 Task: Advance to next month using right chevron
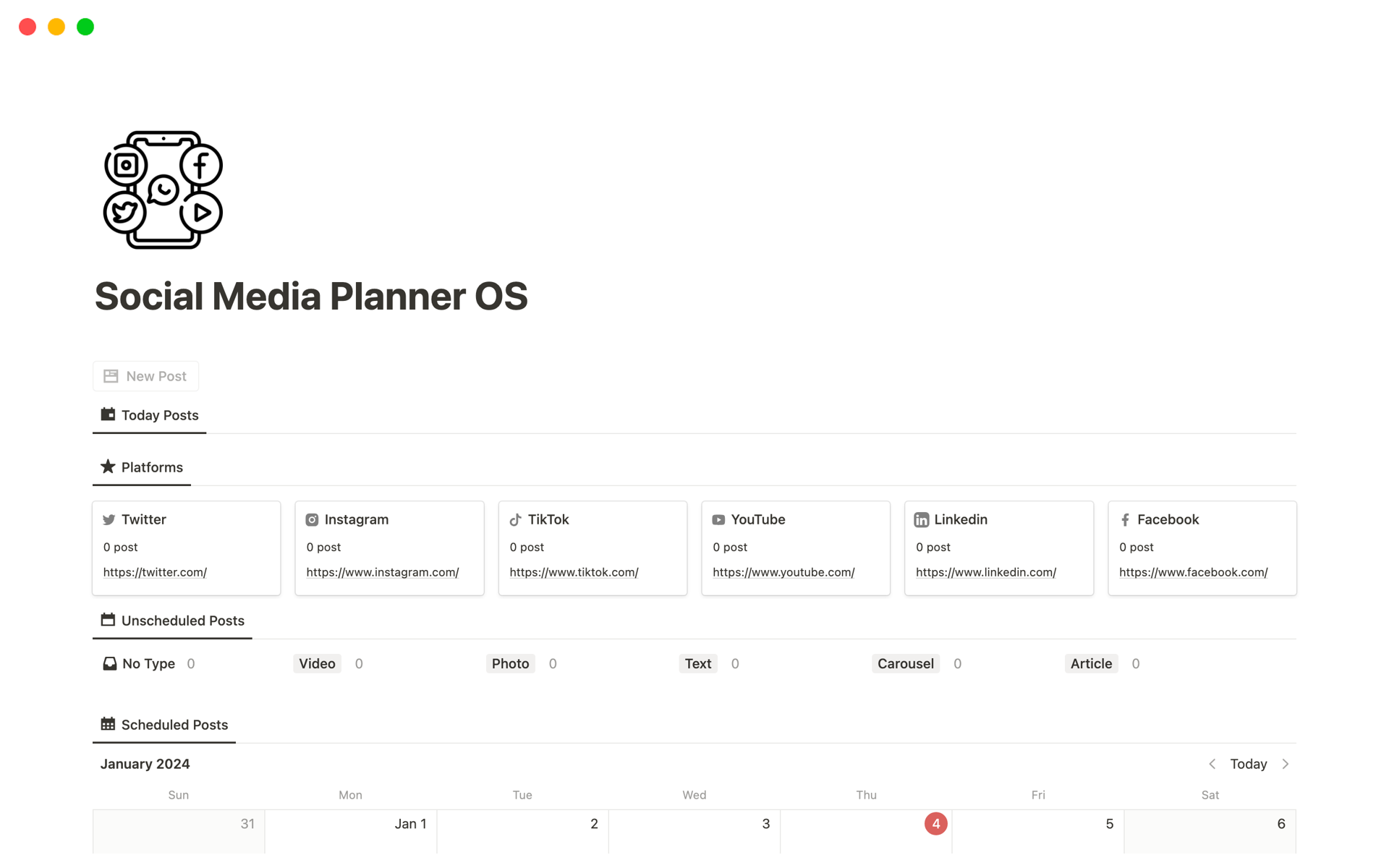pos(1286,764)
